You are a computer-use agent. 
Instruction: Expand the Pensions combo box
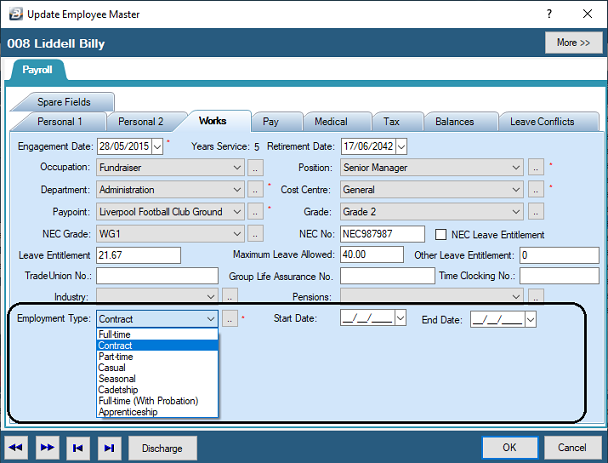(x=516, y=297)
